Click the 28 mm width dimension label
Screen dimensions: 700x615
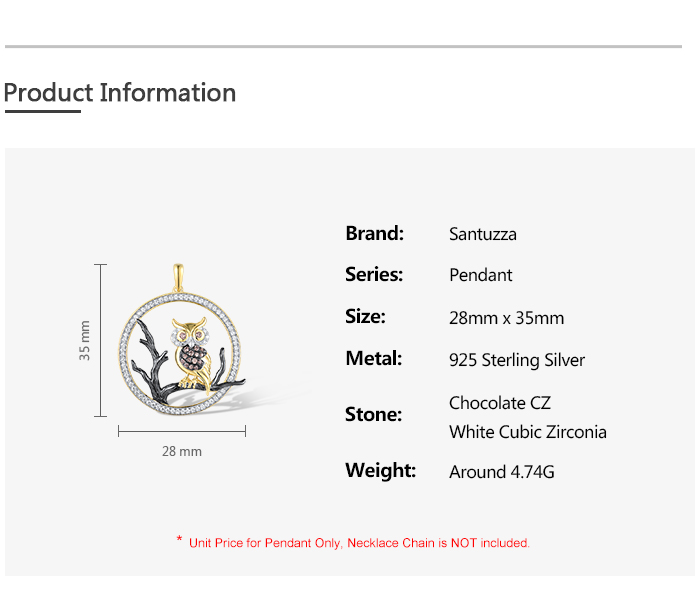click(182, 452)
